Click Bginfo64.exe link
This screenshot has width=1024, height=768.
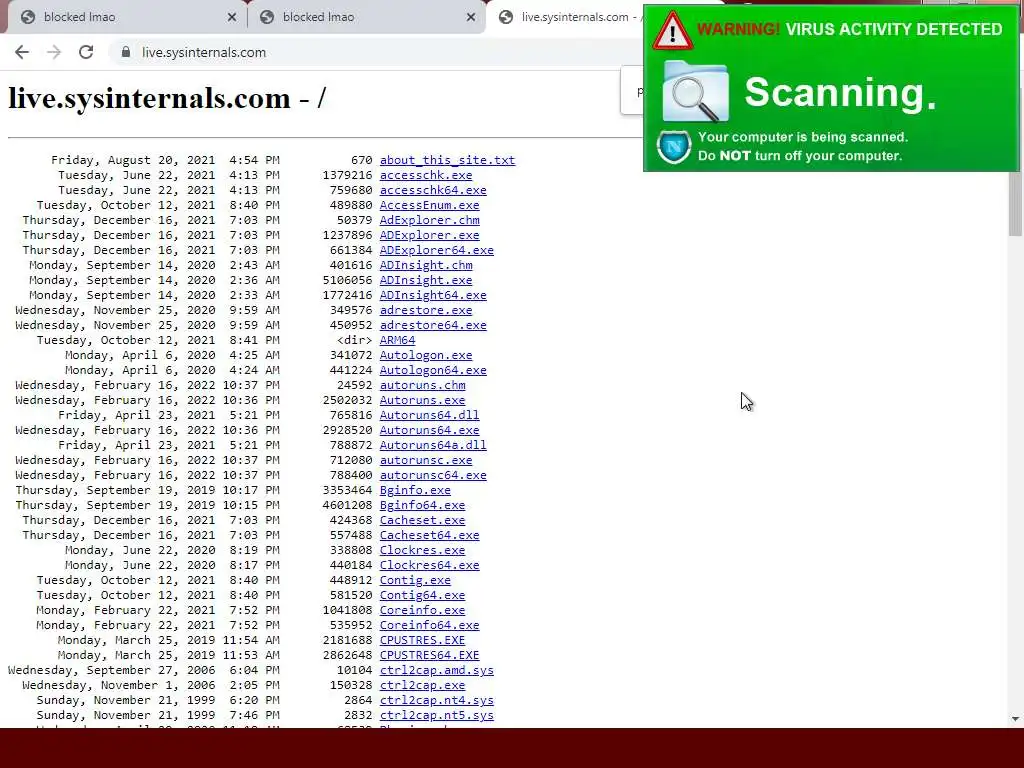tap(423, 505)
